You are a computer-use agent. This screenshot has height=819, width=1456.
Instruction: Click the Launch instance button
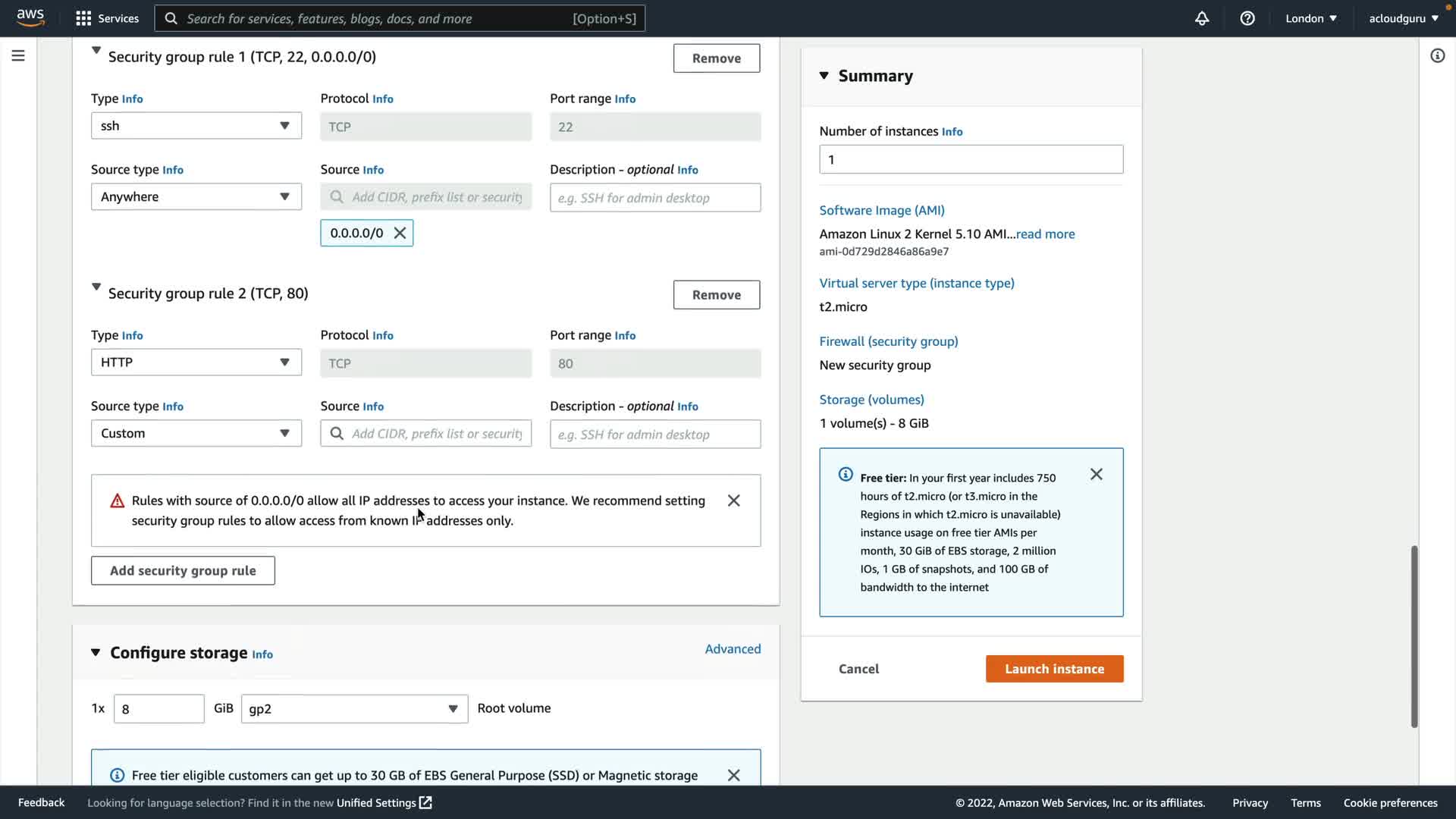1054,669
